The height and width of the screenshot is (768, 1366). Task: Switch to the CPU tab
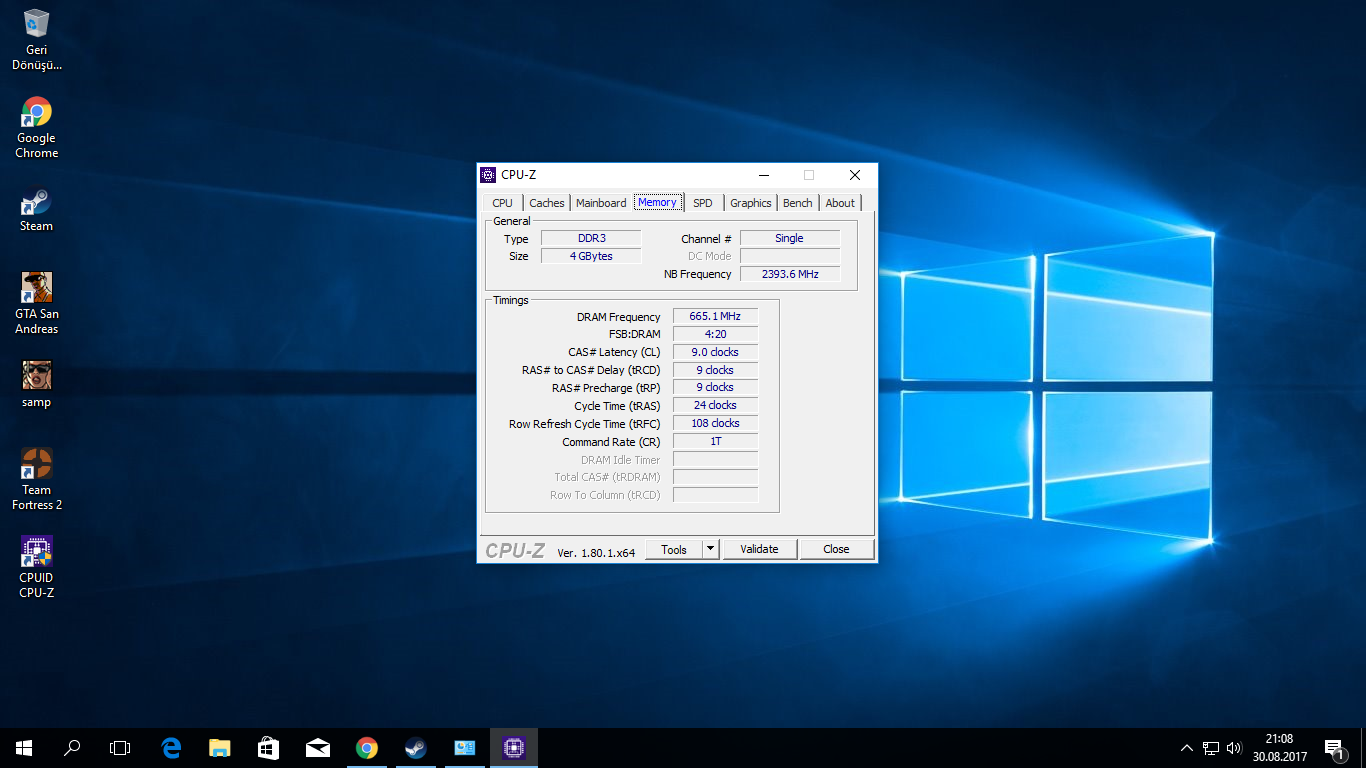(x=502, y=203)
